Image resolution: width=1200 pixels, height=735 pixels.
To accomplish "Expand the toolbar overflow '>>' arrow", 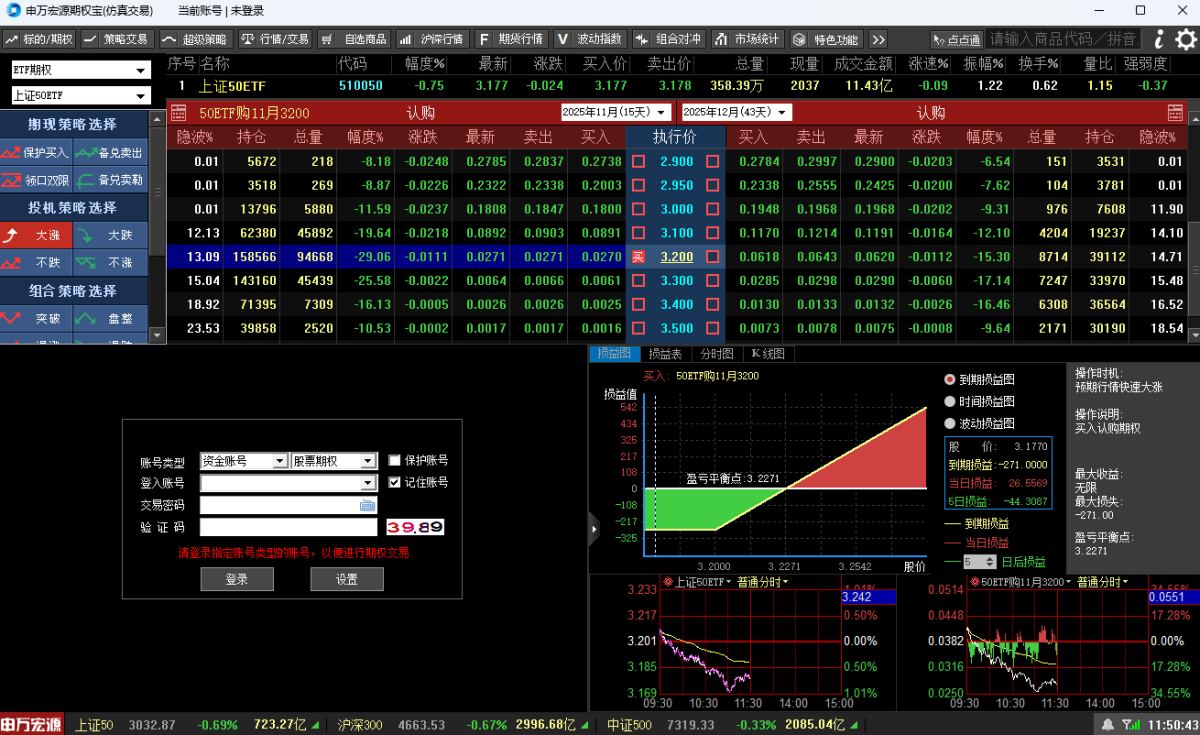I will click(x=878, y=39).
